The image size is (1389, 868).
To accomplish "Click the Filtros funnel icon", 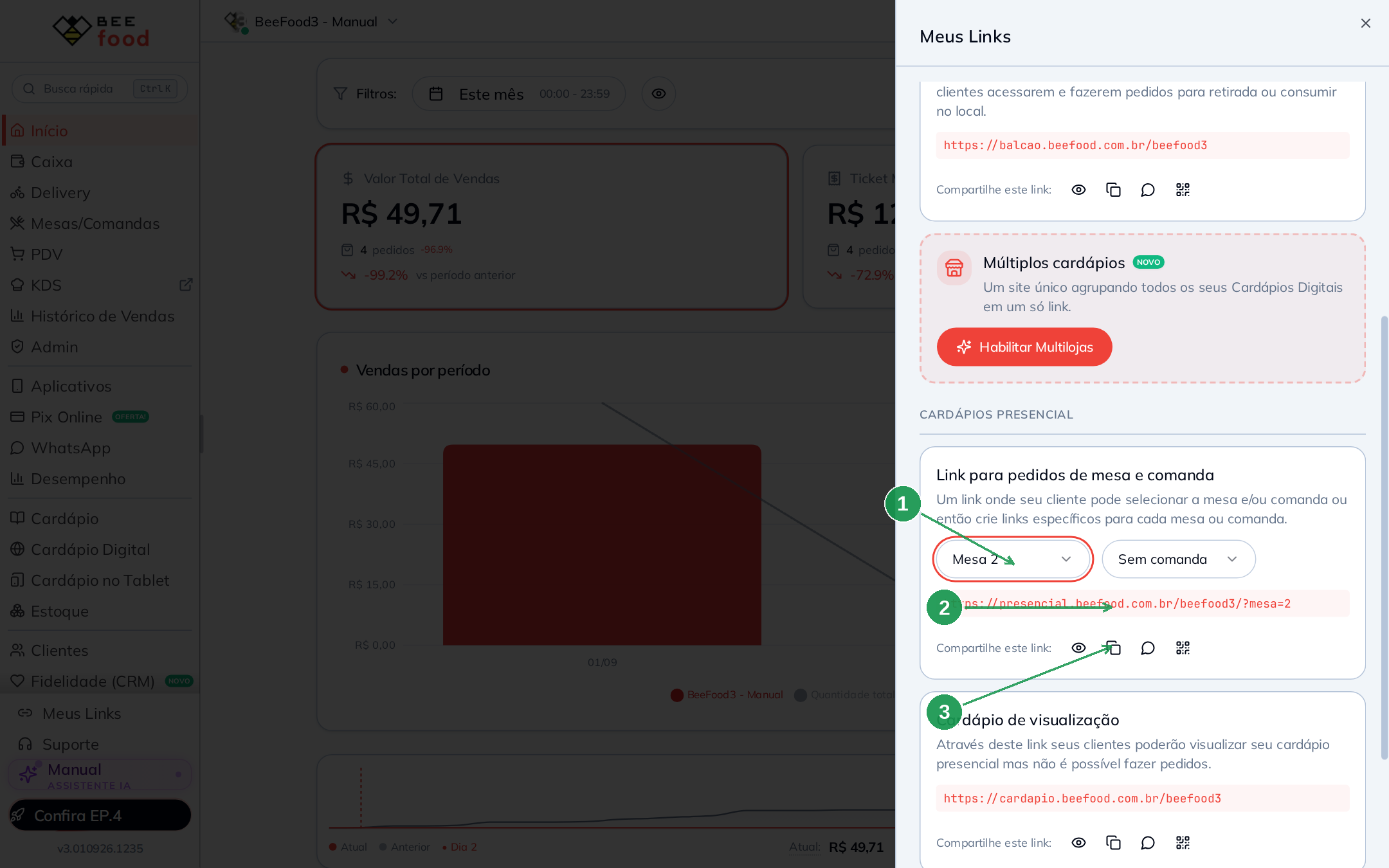I will 340,94.
